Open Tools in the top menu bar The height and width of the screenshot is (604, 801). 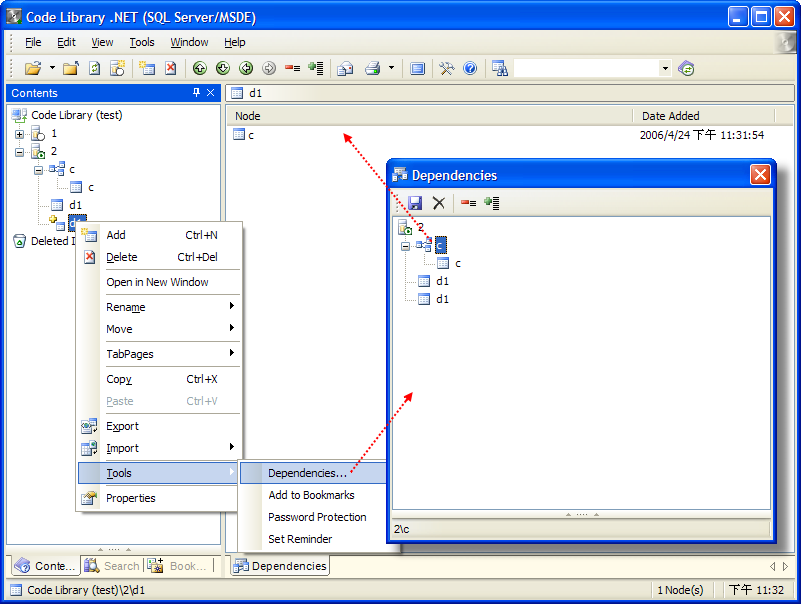[x=142, y=42]
